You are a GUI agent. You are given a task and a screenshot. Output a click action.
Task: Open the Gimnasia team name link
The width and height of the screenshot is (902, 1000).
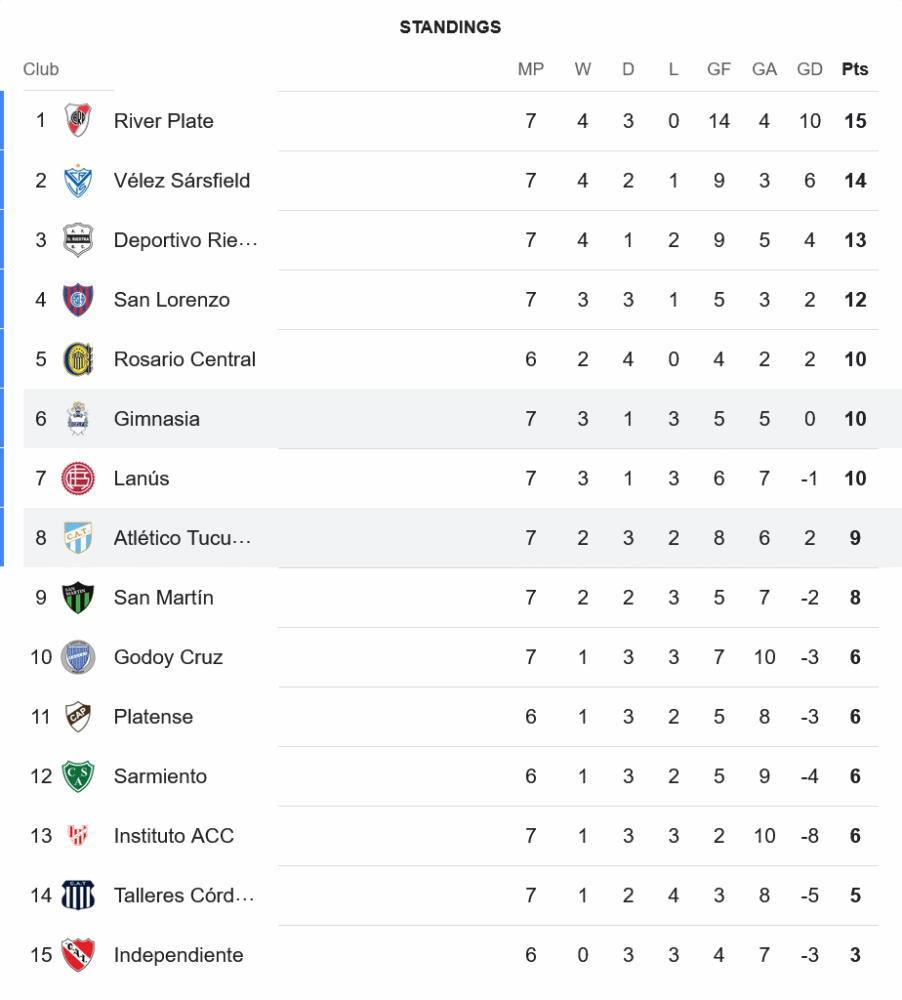tap(156, 419)
